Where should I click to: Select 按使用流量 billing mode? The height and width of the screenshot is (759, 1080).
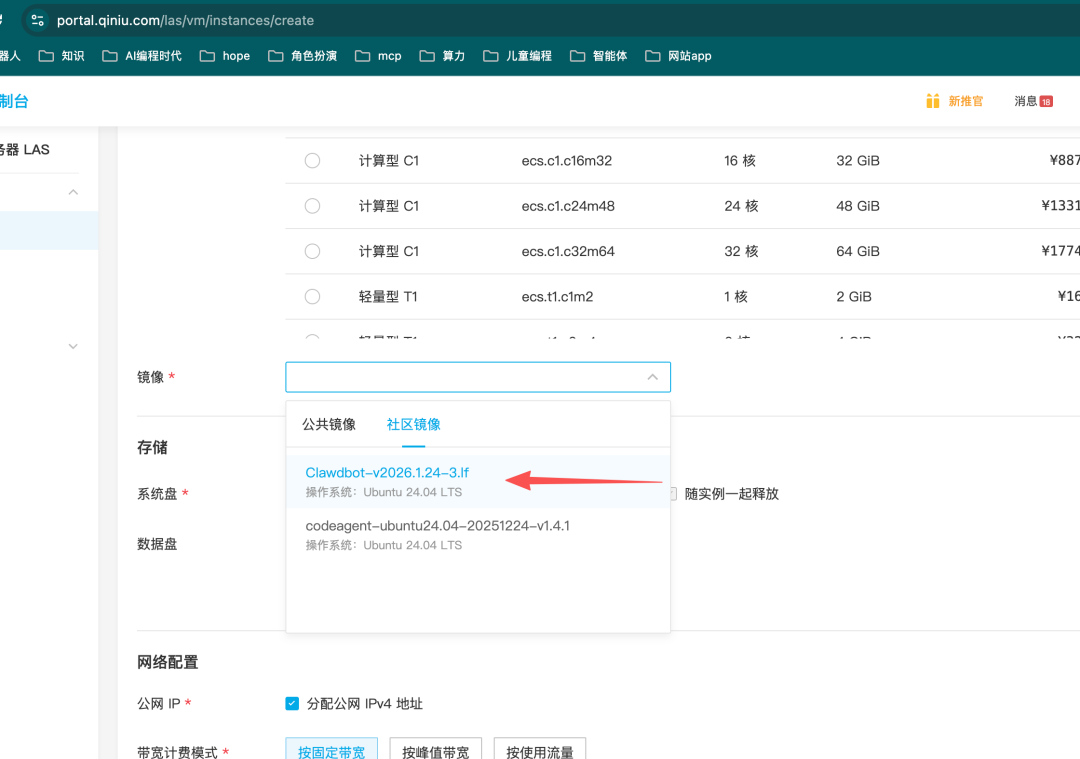[539, 751]
